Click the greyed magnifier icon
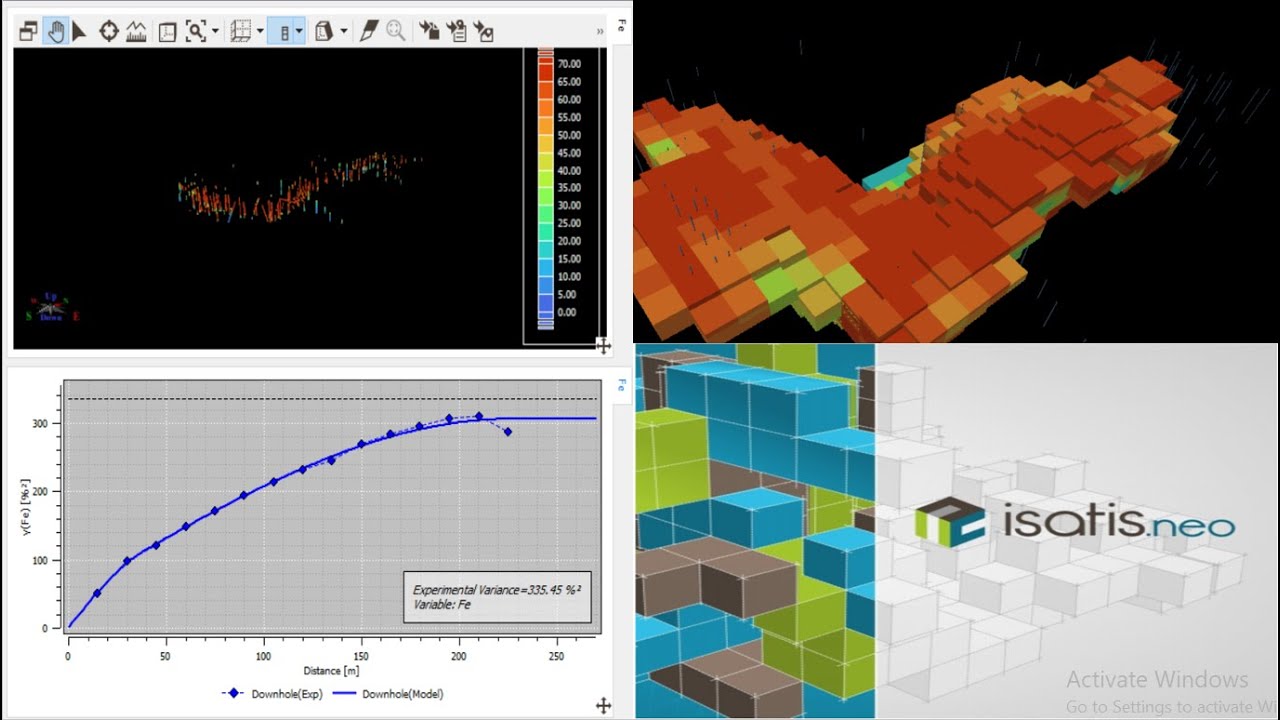 click(396, 31)
